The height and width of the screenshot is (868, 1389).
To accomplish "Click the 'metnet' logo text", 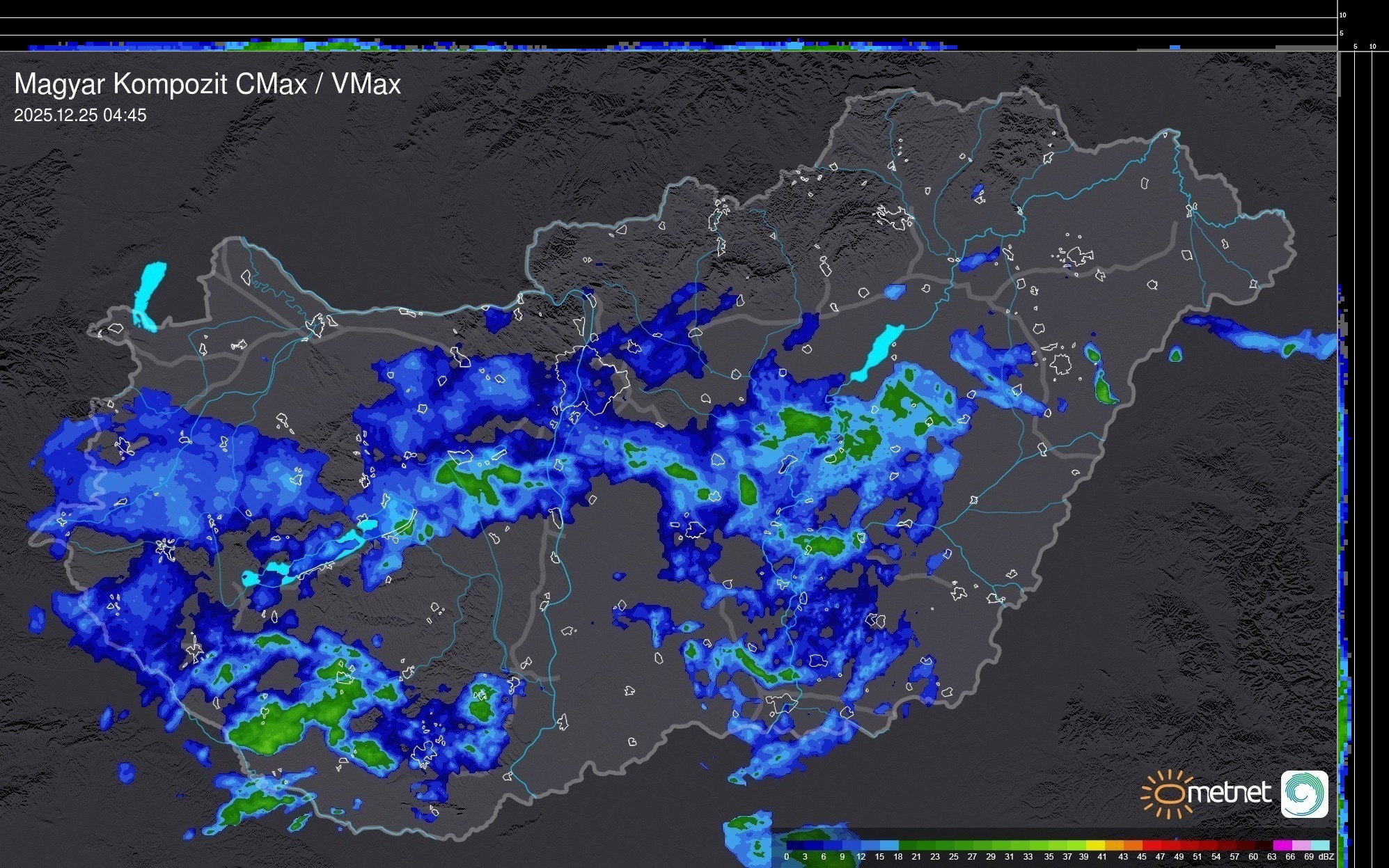I will [1229, 793].
